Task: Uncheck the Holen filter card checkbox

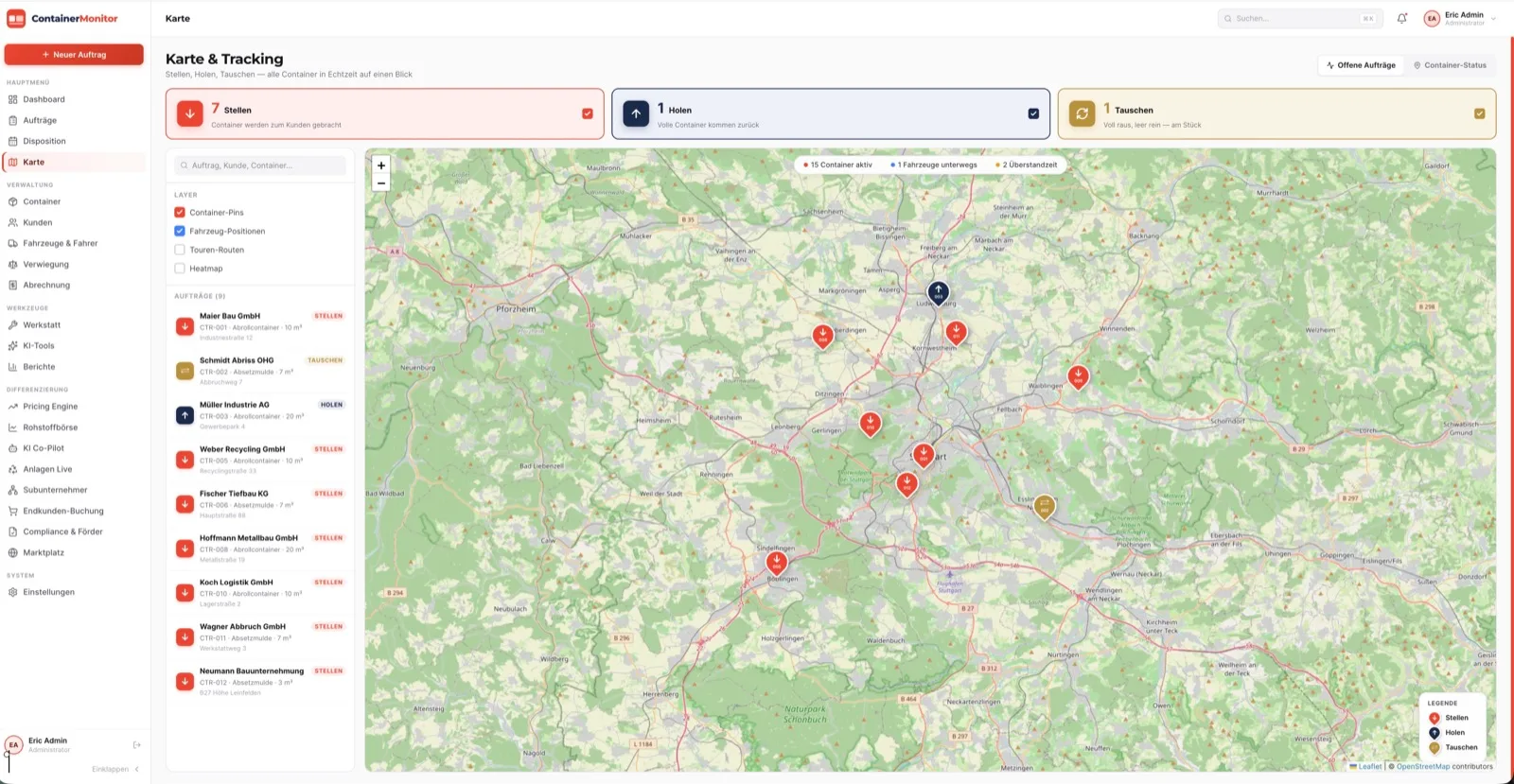Action: pos(1033,113)
